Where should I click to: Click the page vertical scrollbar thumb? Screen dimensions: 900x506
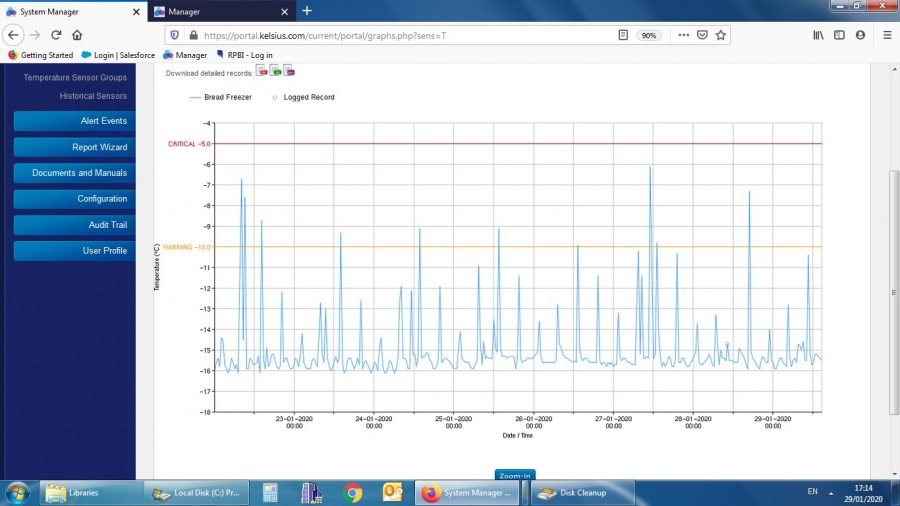[894, 293]
